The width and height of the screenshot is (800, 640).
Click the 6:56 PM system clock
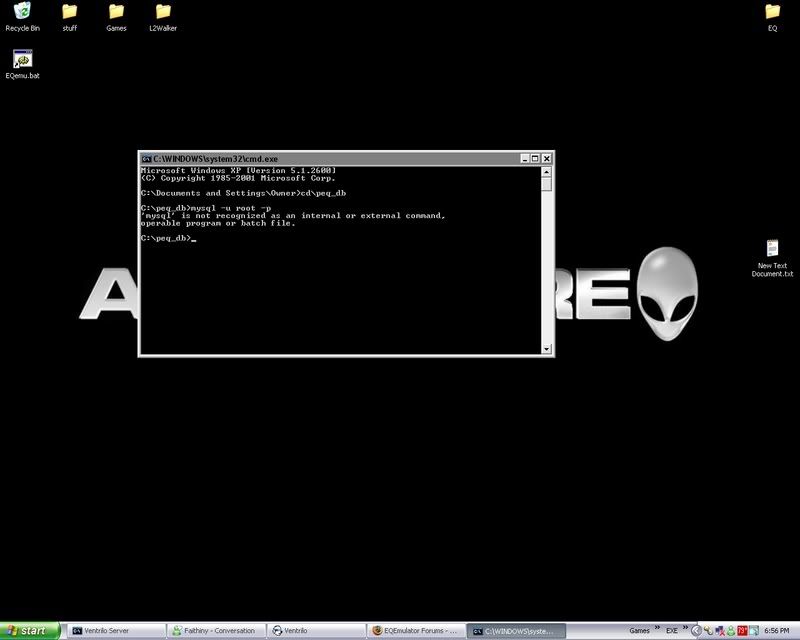click(x=777, y=631)
